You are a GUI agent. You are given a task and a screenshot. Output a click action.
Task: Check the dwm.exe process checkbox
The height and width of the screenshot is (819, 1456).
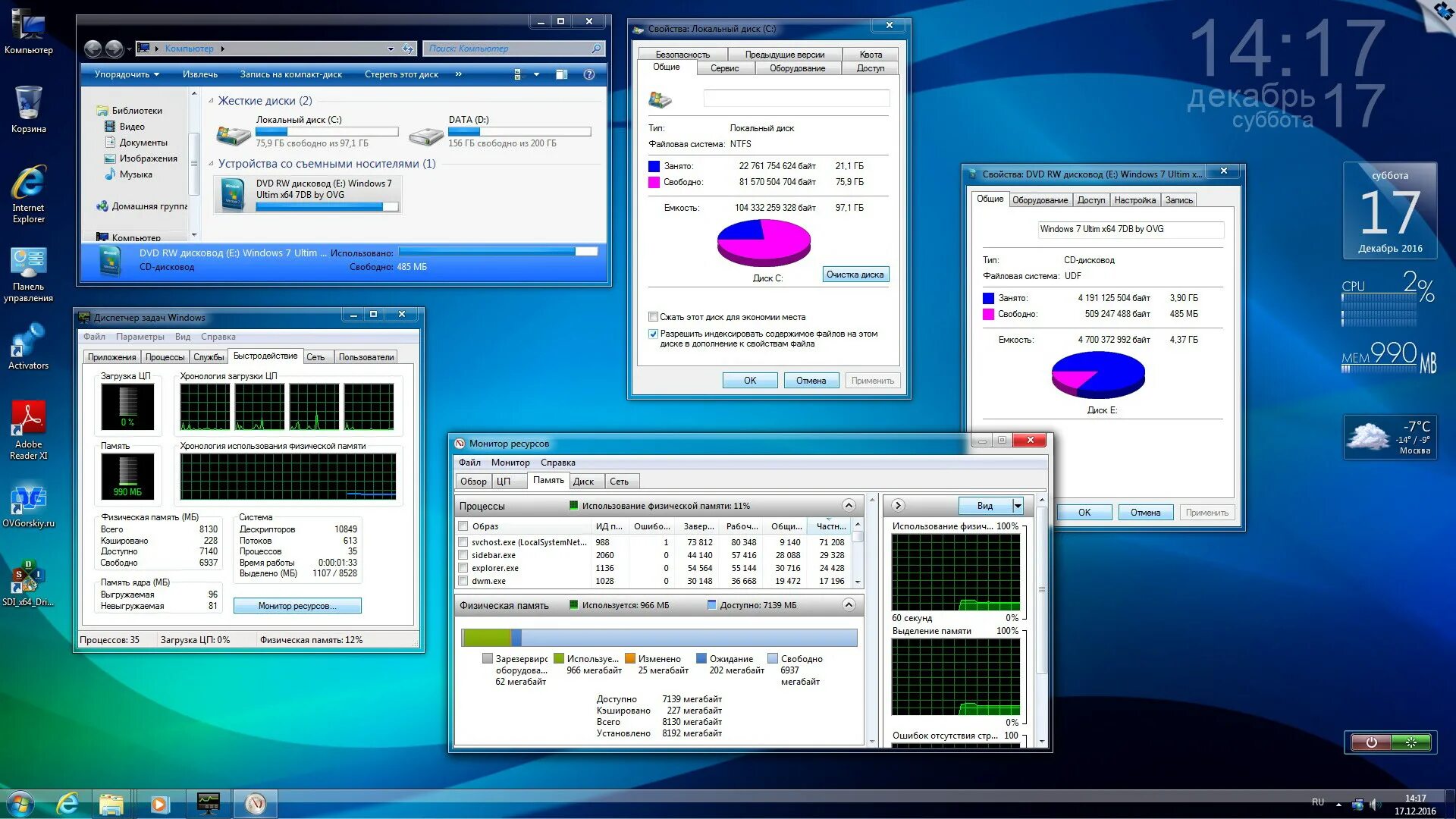point(463,581)
